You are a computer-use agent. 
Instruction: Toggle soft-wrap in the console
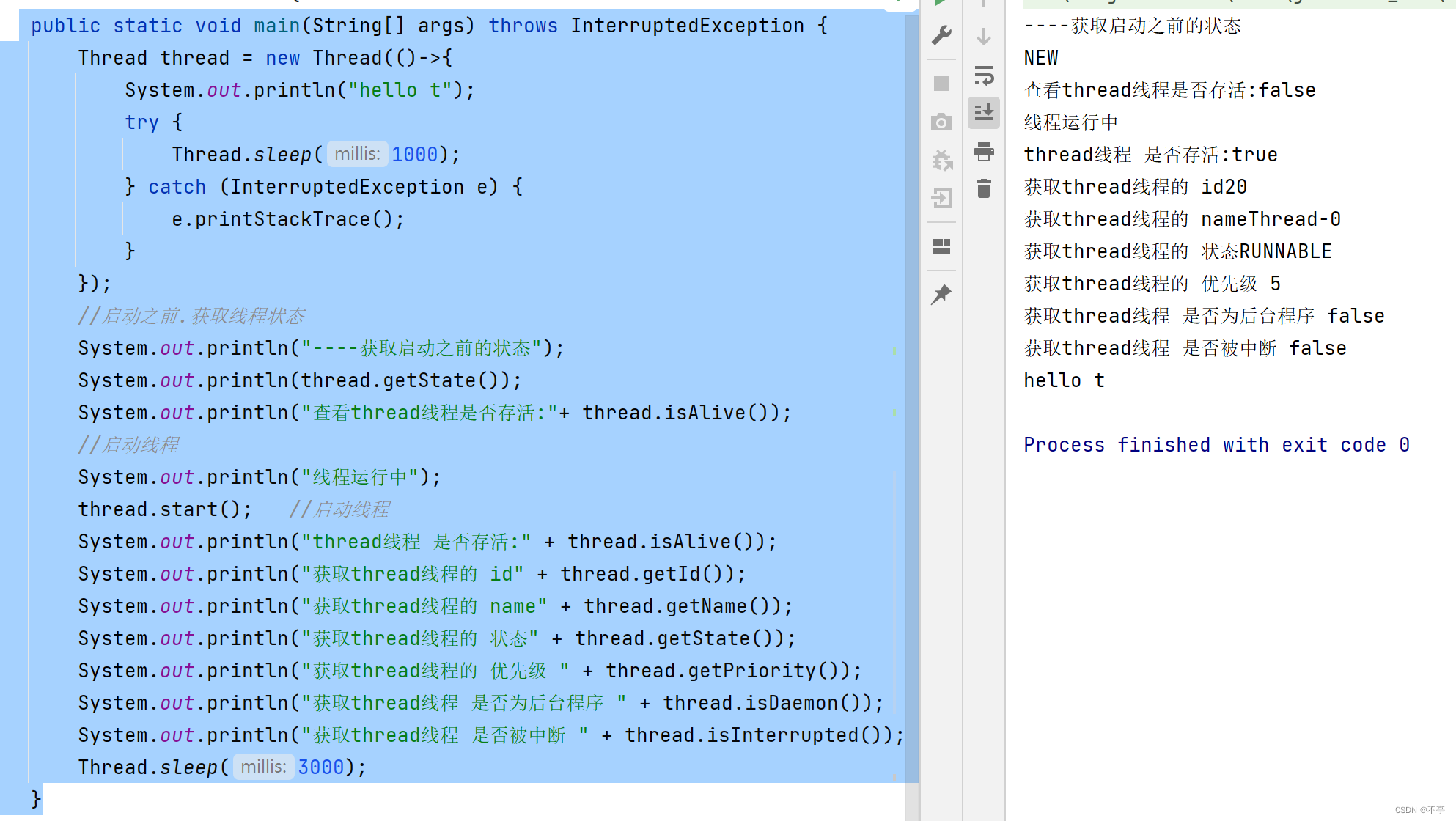(x=984, y=75)
